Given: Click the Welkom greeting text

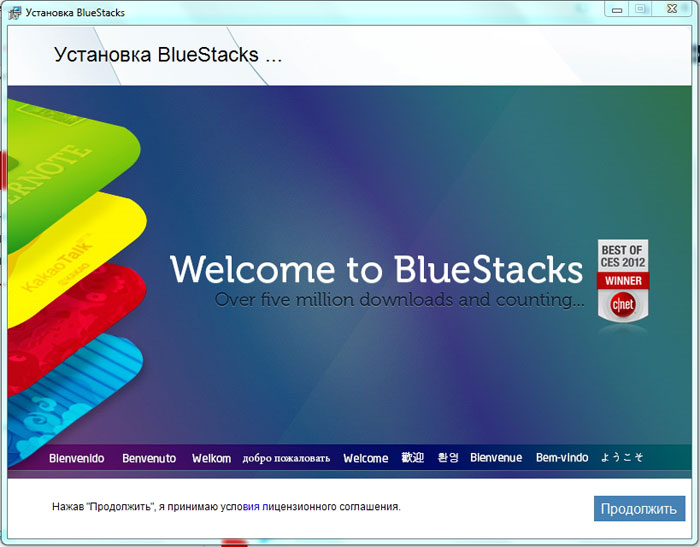Looking at the screenshot, I should [211, 458].
